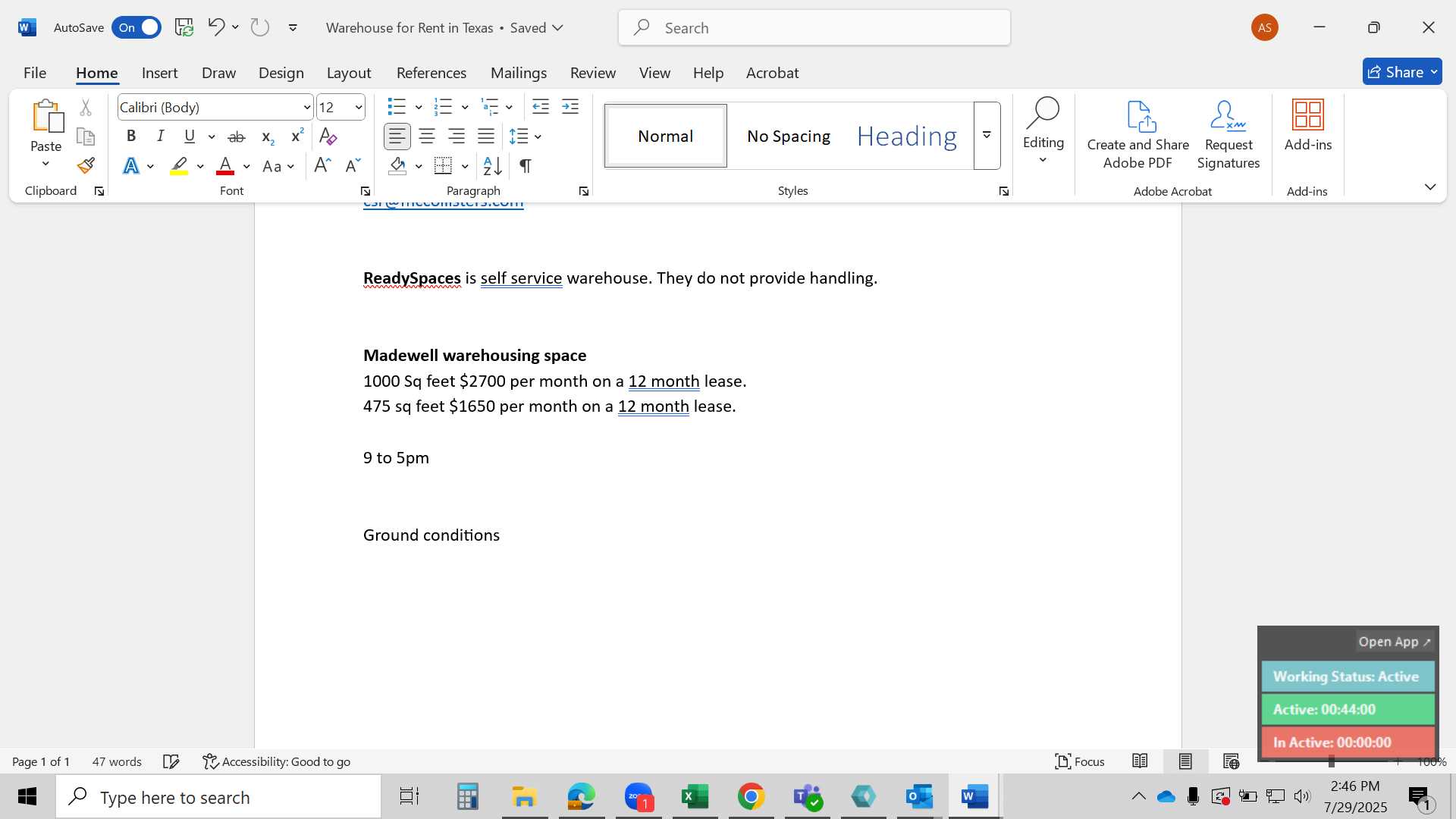Screen dimensions: 1456x819
Task: Apply the Normal style
Action: point(665,136)
